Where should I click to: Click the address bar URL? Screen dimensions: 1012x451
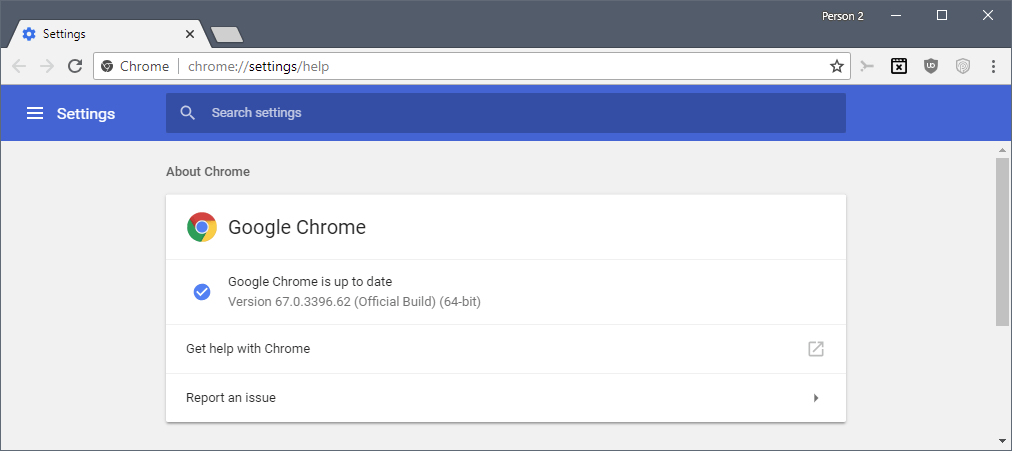258,66
